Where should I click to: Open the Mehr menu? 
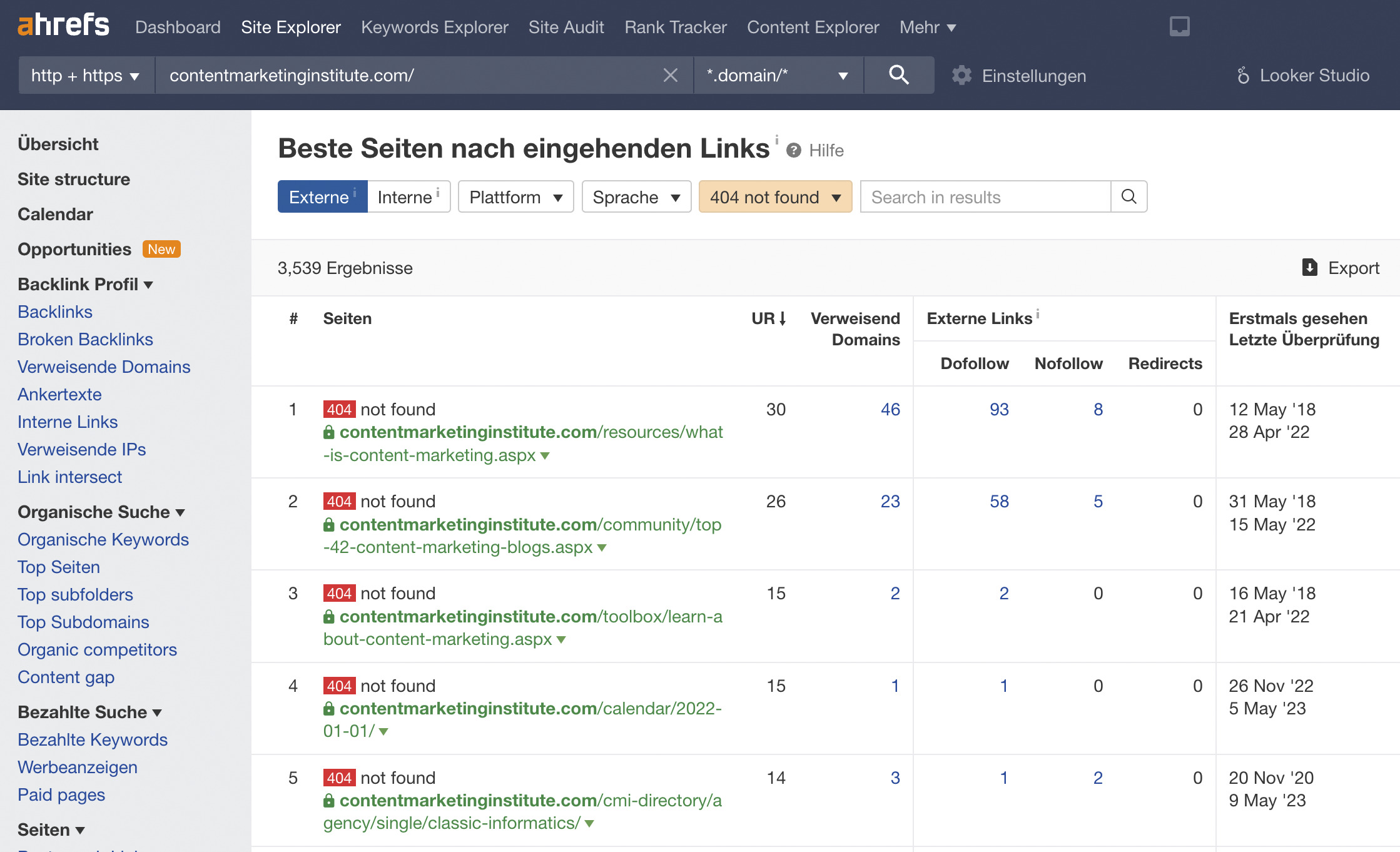927,27
